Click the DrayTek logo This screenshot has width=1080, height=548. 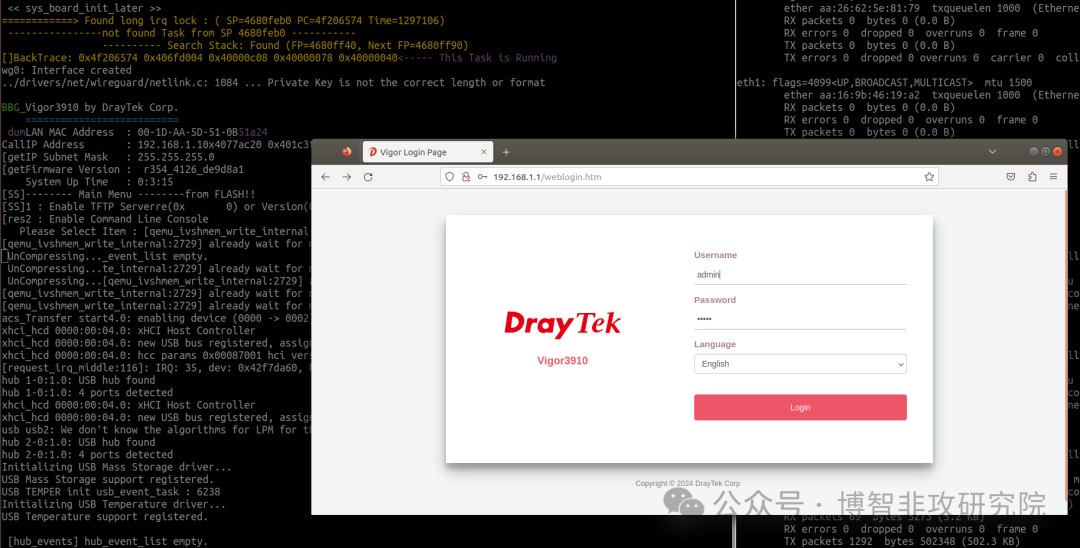[563, 324]
